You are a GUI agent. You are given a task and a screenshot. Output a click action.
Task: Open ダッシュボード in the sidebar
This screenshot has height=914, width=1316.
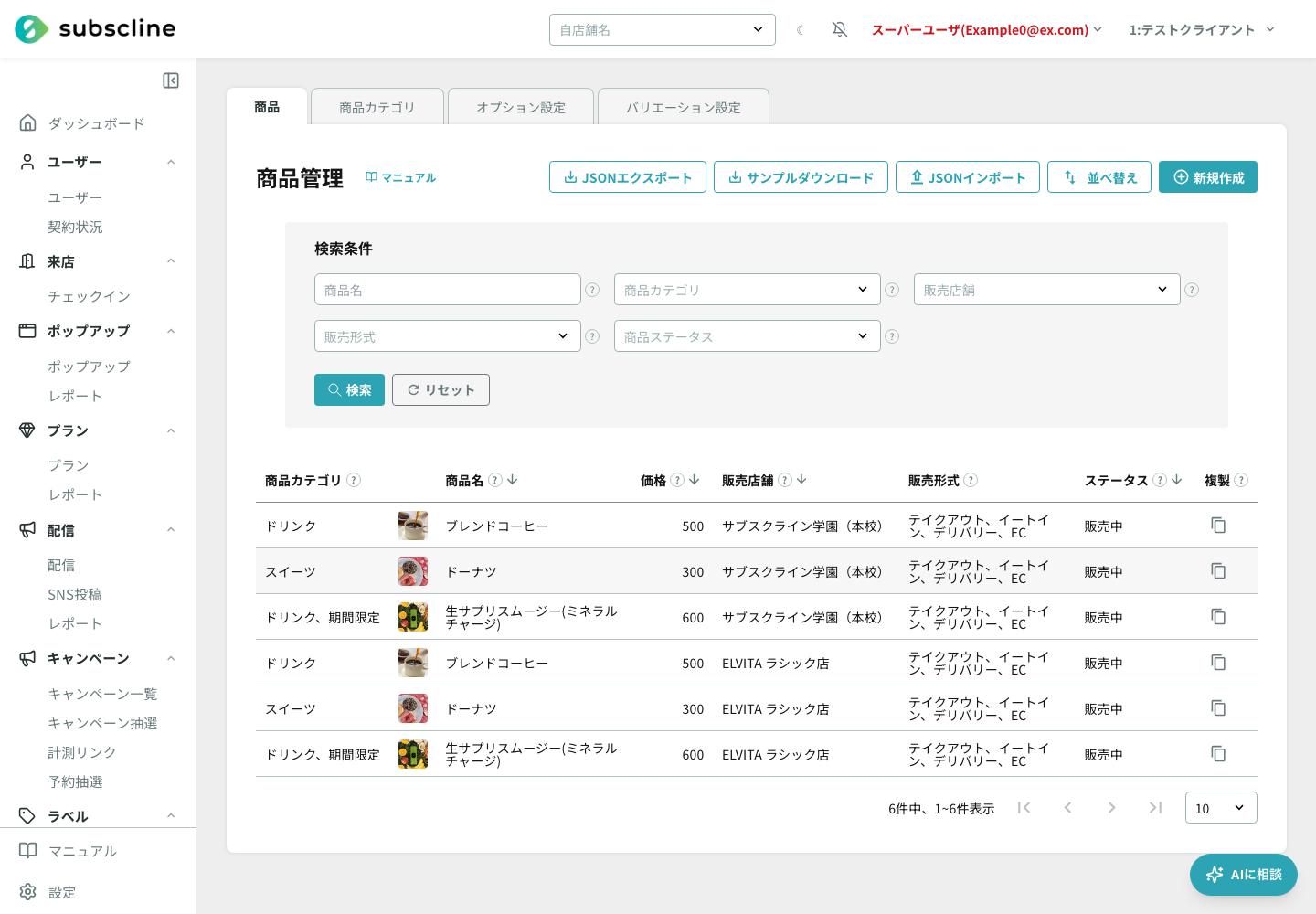[x=96, y=123]
